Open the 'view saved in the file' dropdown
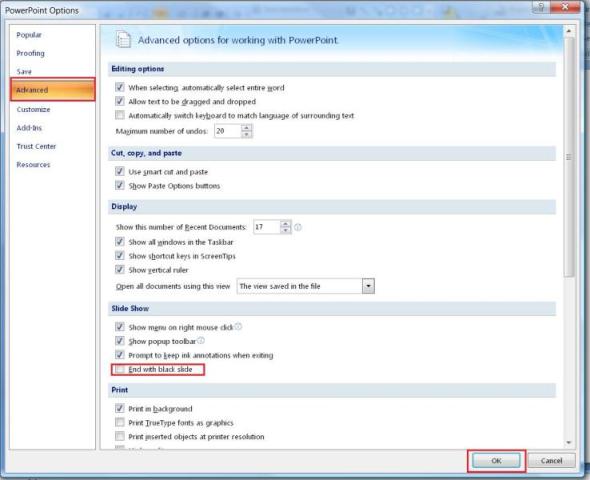Screen dimensions: 590x480 point(368,286)
